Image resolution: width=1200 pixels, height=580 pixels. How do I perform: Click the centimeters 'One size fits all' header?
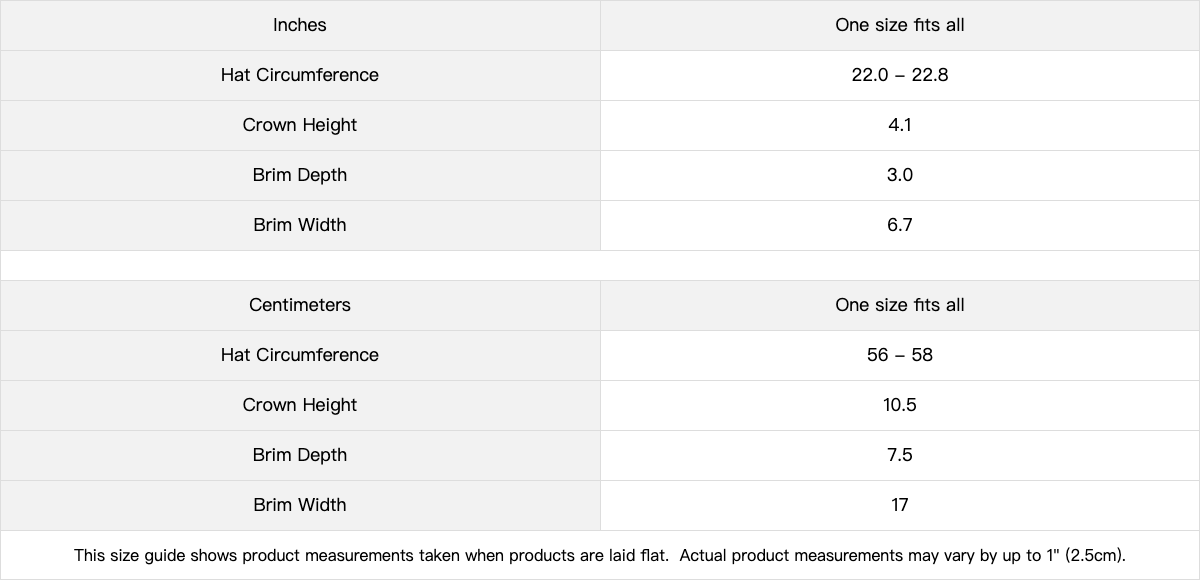[900, 305]
